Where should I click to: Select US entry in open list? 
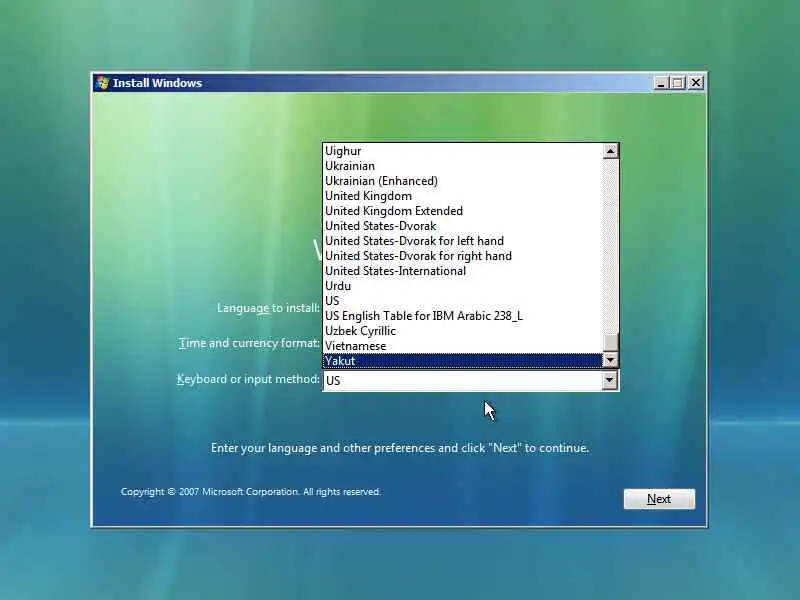pyautogui.click(x=462, y=301)
